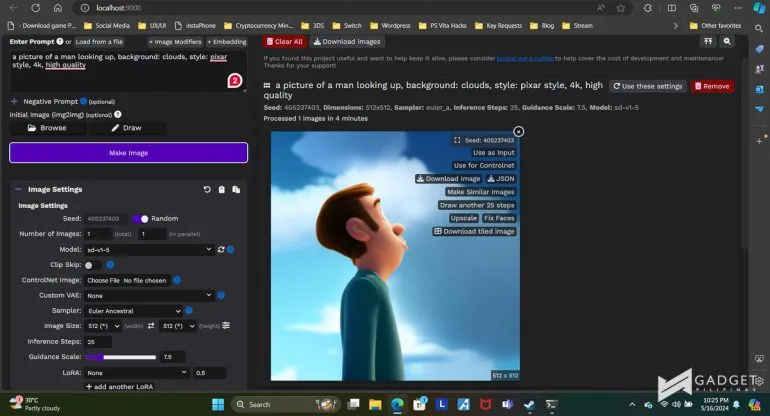Click the Guidance Scale slider
The width and height of the screenshot is (770, 416).
(x=121, y=357)
